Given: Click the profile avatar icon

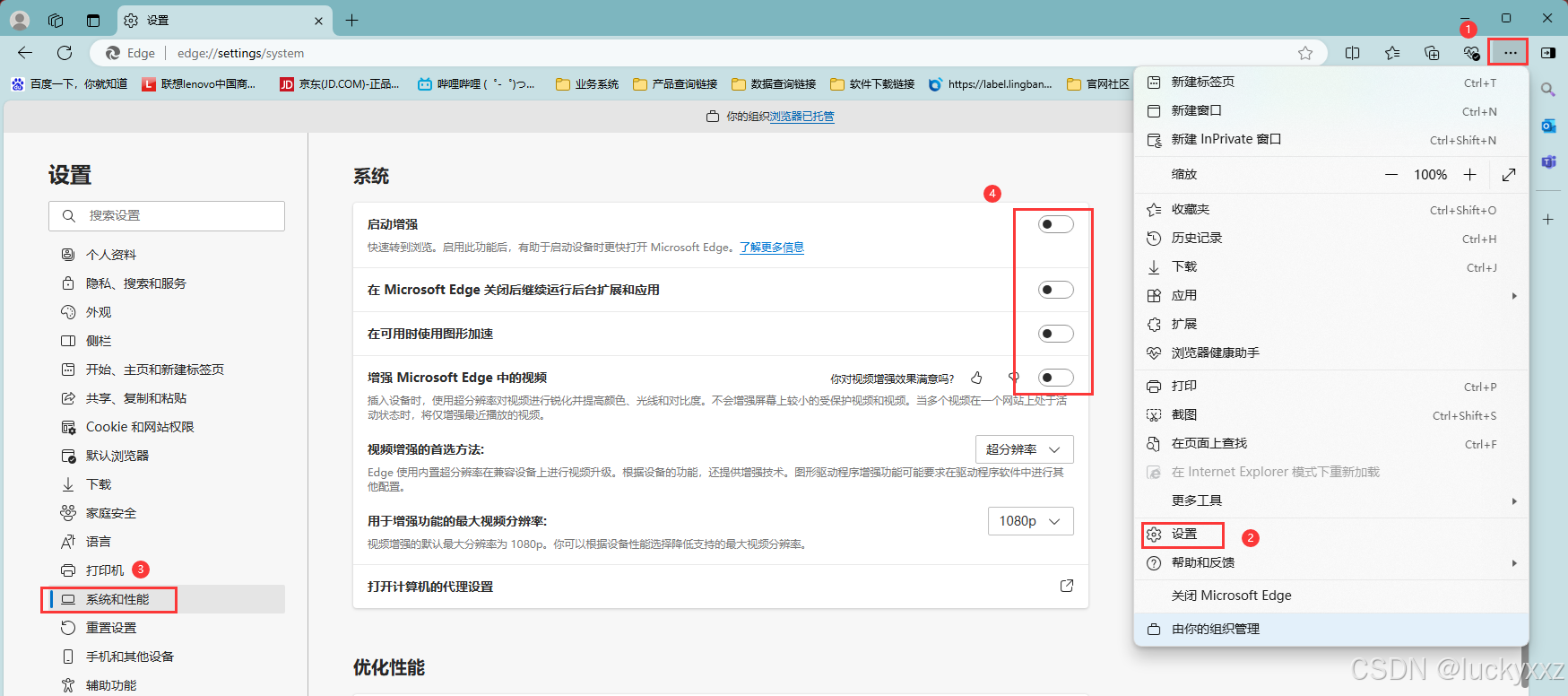Looking at the screenshot, I should [x=20, y=20].
